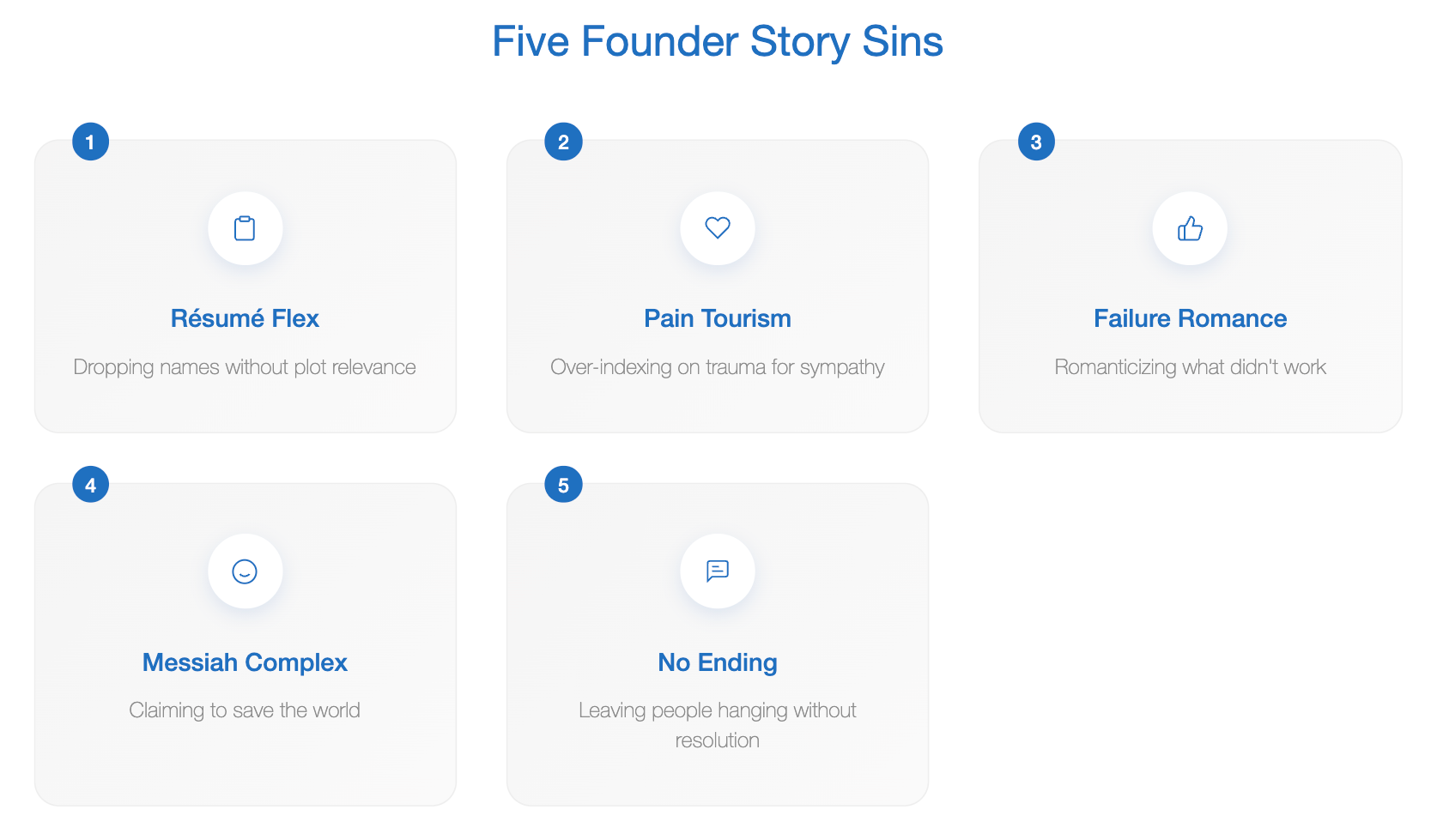Click the number 3 badge
Screen dimensions: 1437x840
click(1036, 142)
